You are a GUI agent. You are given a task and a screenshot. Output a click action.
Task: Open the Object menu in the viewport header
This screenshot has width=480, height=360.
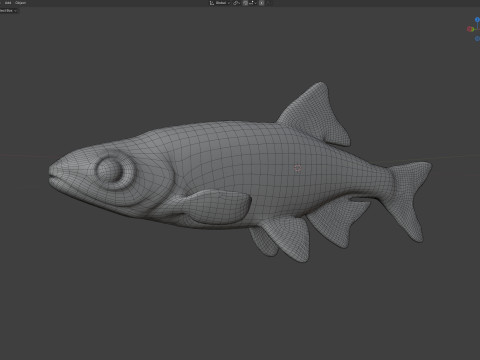pos(20,3)
